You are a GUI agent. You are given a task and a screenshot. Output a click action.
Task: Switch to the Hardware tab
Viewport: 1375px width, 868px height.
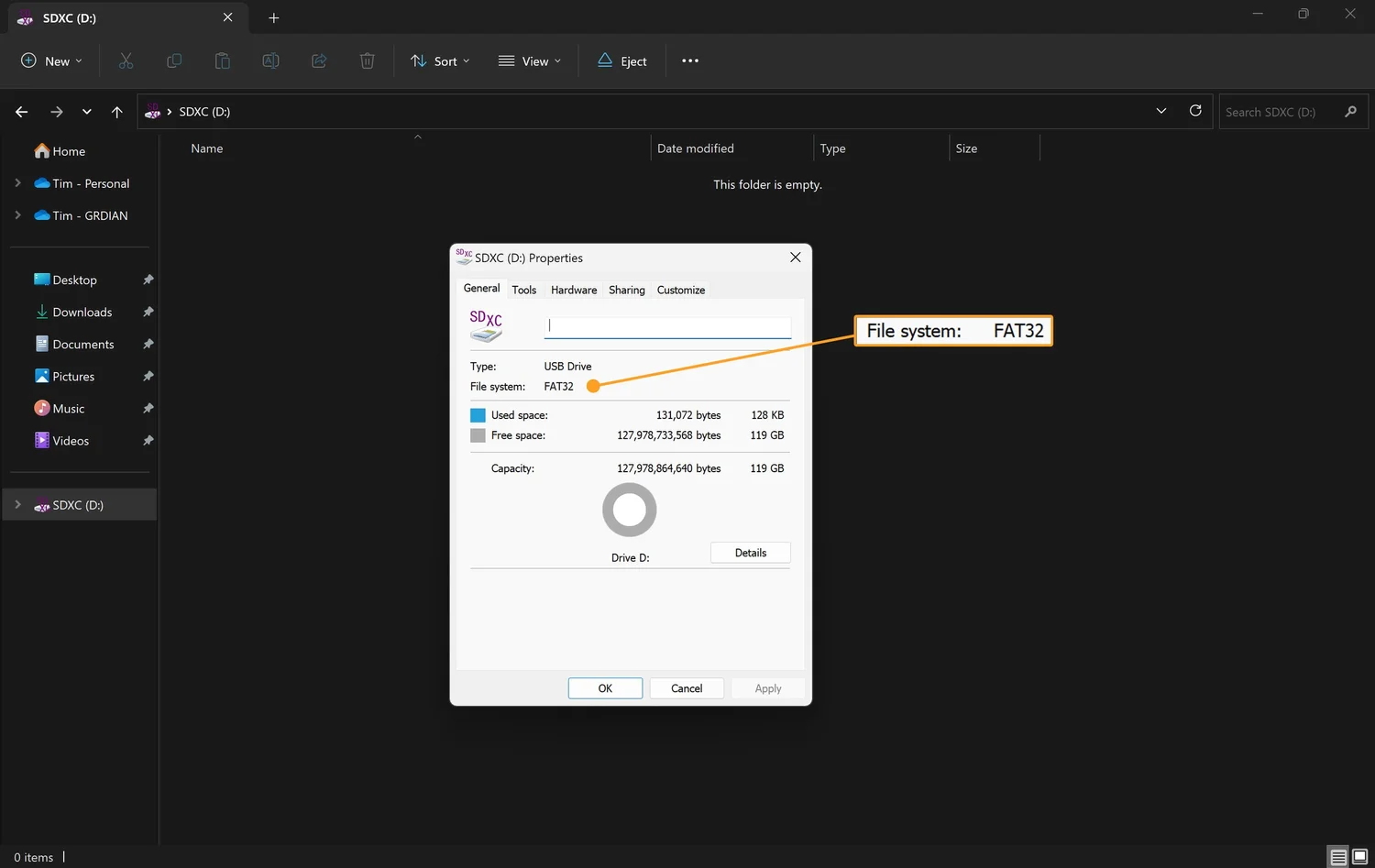(573, 290)
